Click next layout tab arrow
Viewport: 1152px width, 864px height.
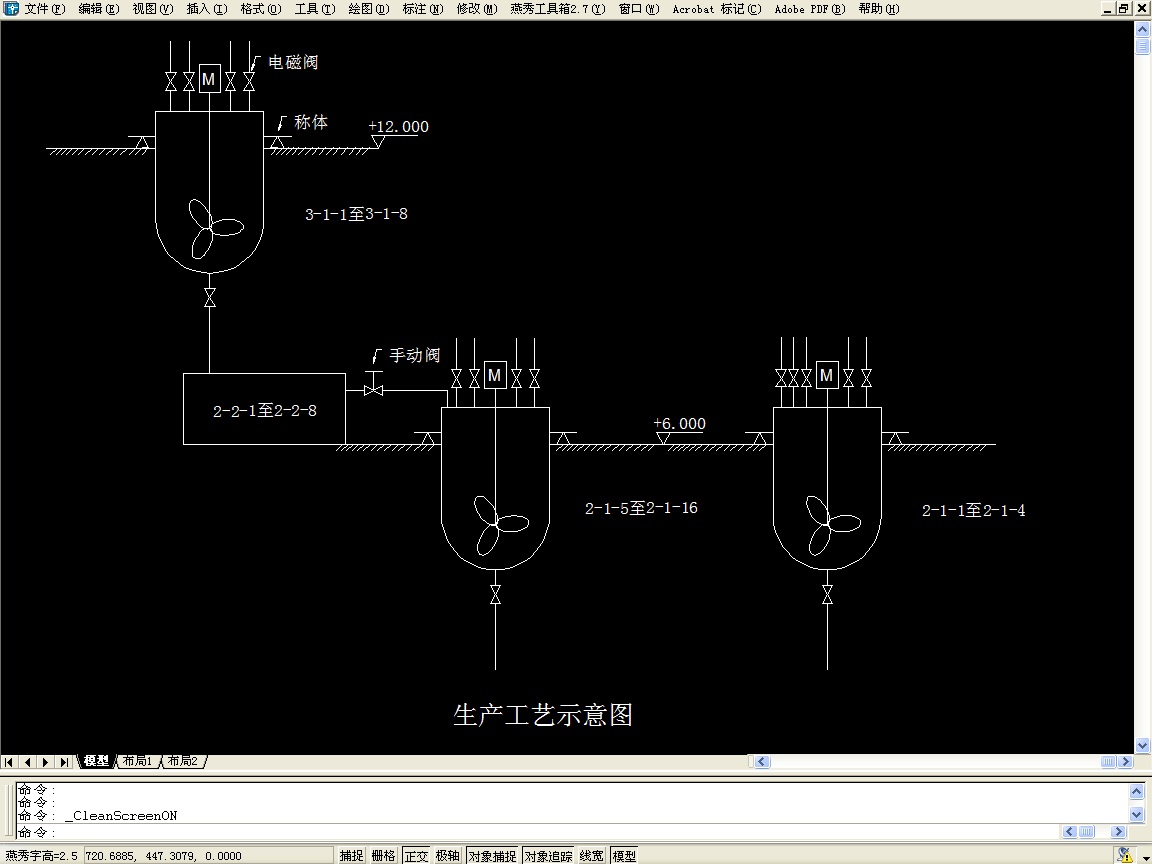[x=46, y=762]
